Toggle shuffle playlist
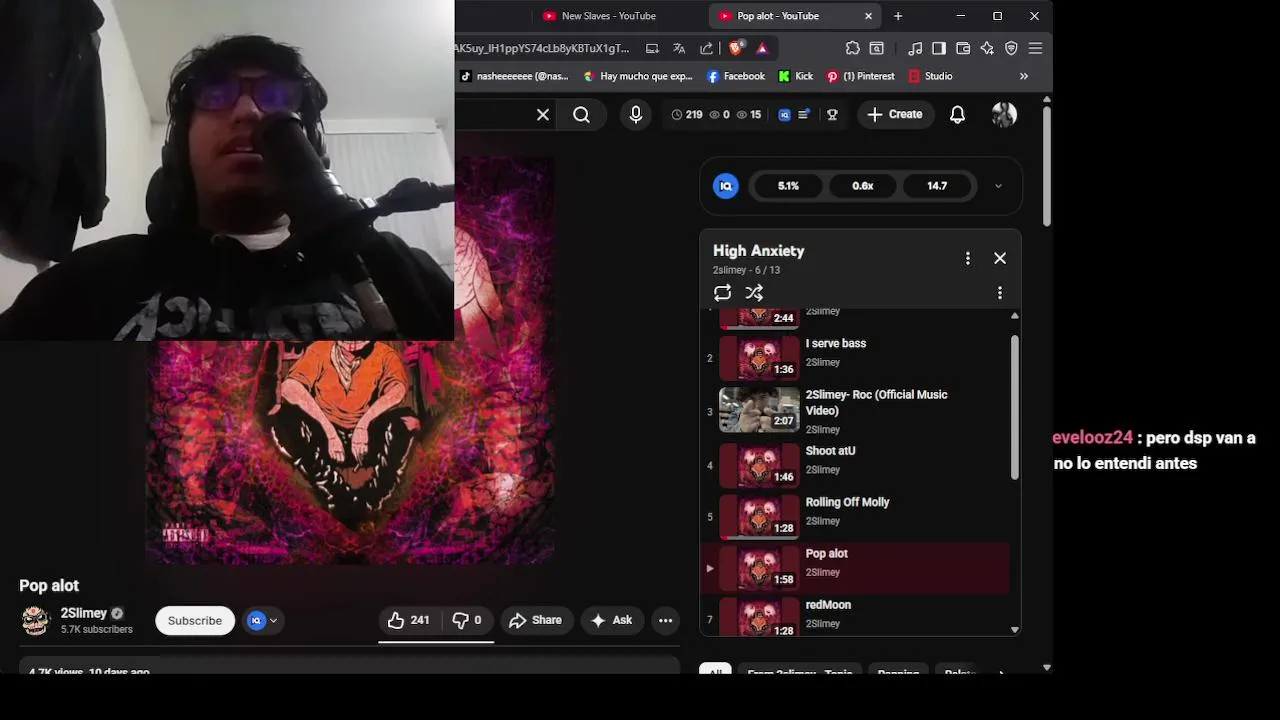The height and width of the screenshot is (720, 1280). [x=754, y=293]
